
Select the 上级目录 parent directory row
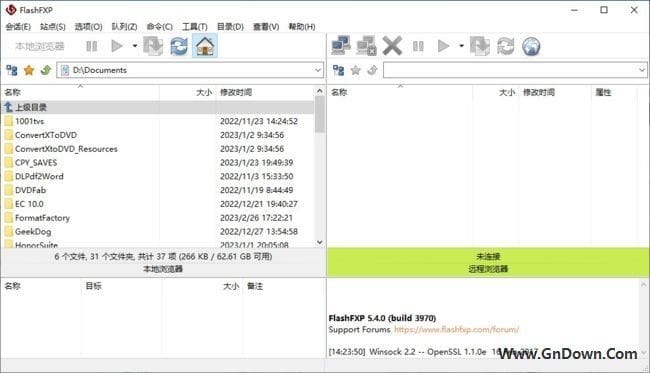pyautogui.click(x=158, y=107)
